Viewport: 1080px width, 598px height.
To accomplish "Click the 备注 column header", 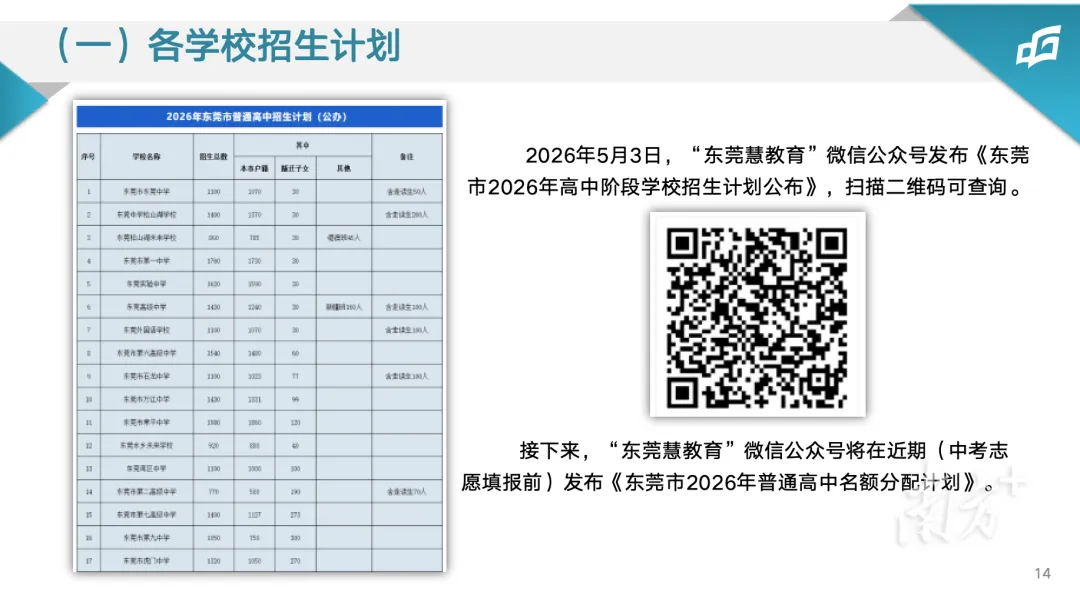I will click(406, 157).
